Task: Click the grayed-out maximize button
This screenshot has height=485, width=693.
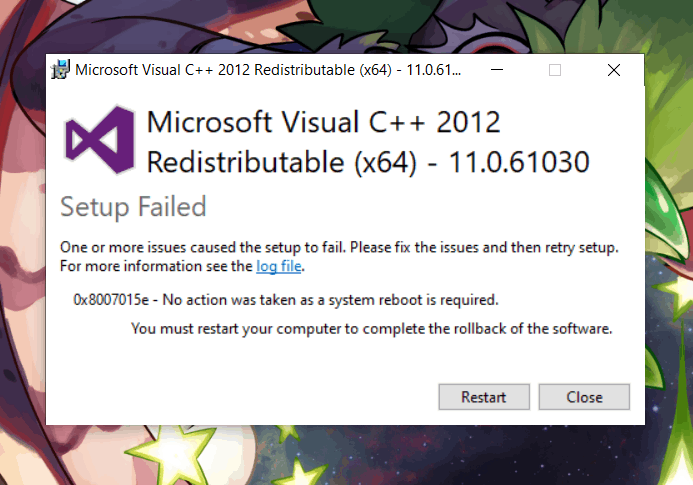Action: [x=555, y=70]
